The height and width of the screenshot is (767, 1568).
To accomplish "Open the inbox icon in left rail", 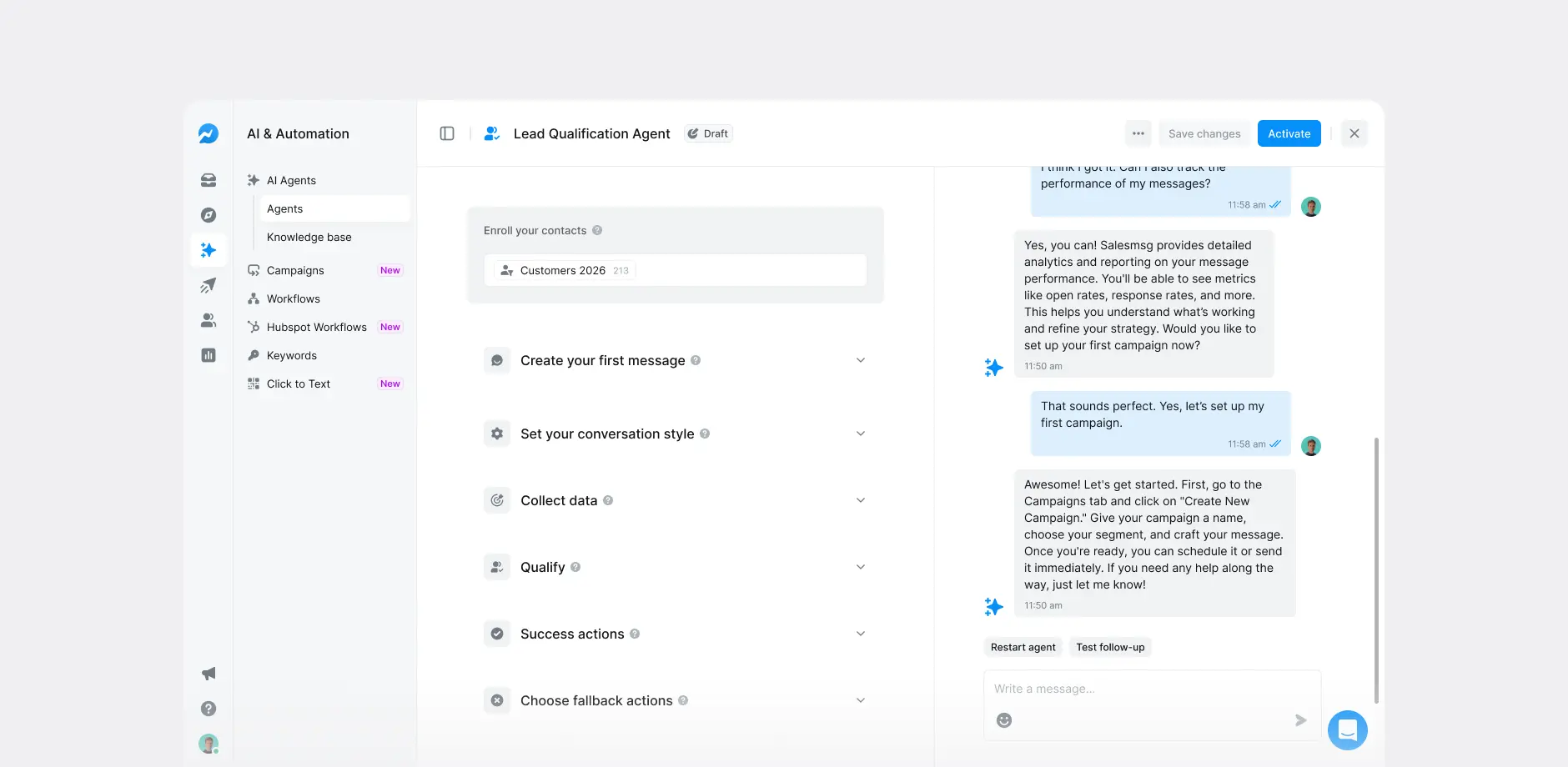I will click(x=209, y=180).
